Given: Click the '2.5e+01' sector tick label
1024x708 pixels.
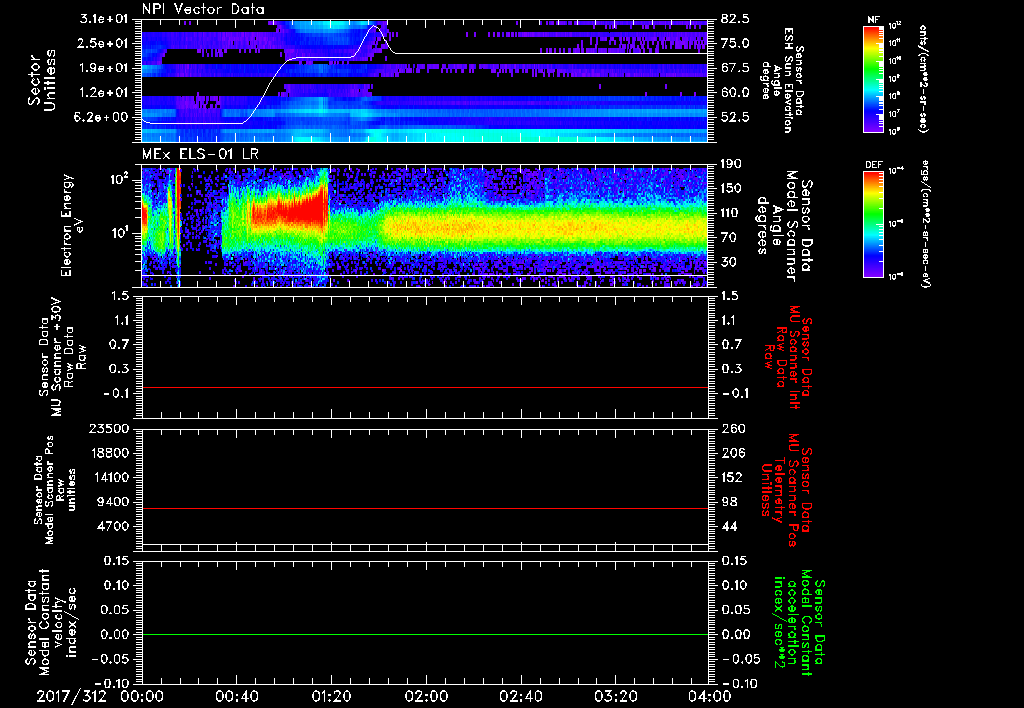Looking at the screenshot, I should pyautogui.click(x=104, y=43).
